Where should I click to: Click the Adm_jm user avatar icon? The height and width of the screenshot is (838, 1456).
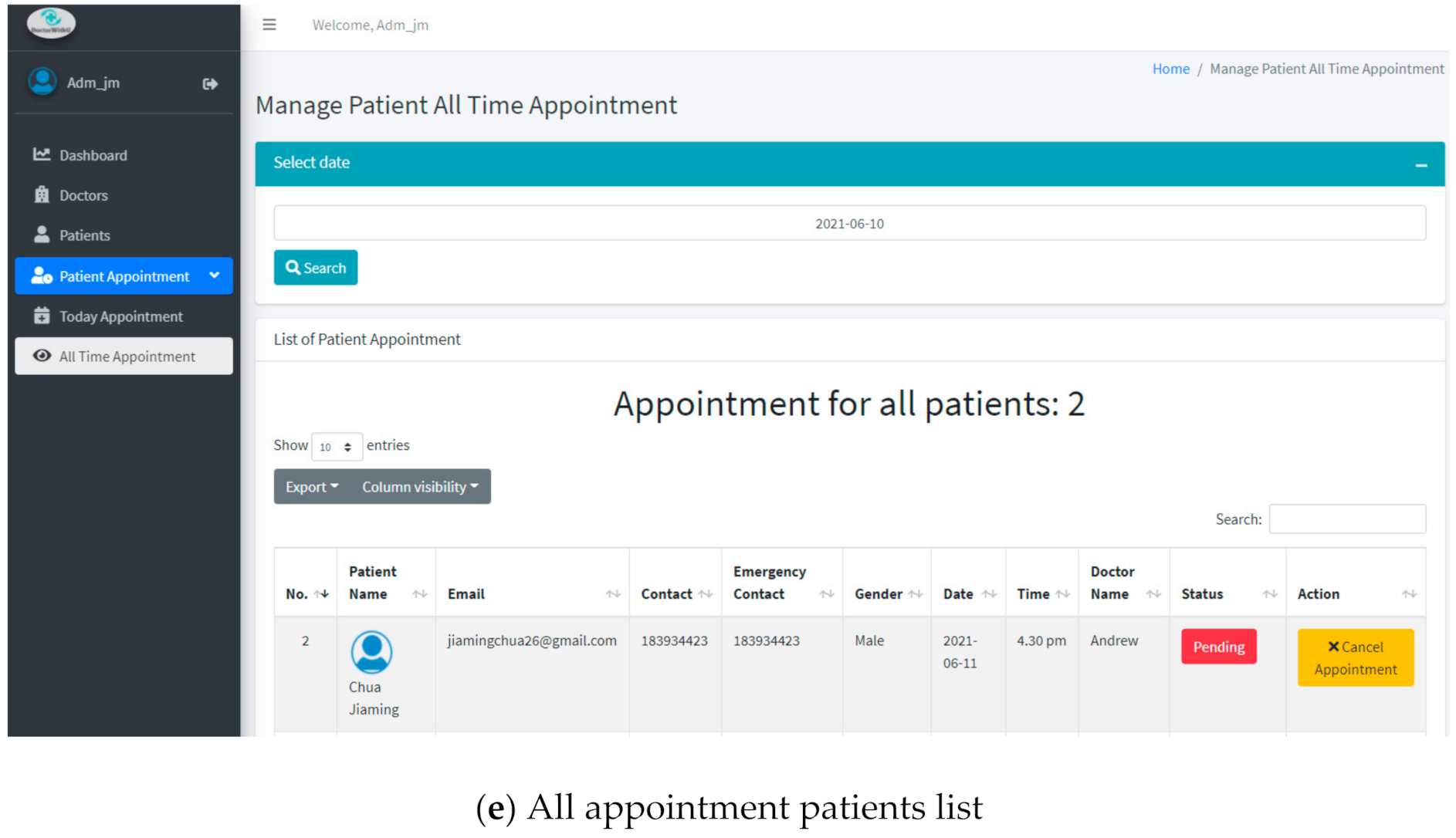(x=42, y=82)
